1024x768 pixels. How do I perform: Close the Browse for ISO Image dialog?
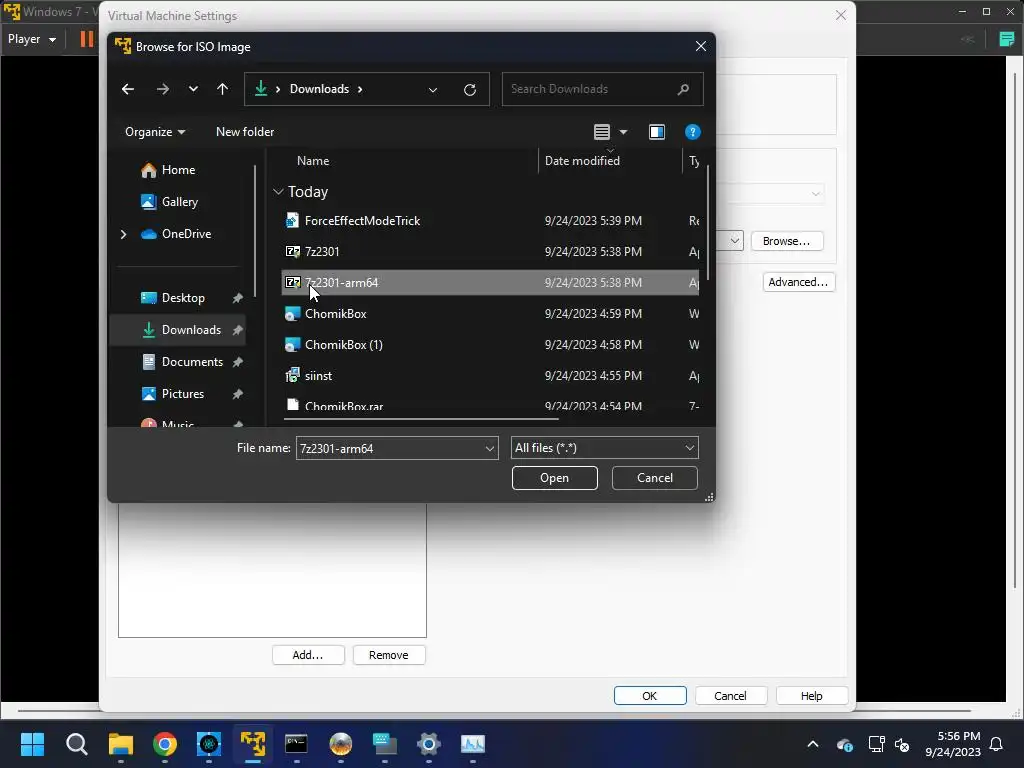pyautogui.click(x=701, y=46)
